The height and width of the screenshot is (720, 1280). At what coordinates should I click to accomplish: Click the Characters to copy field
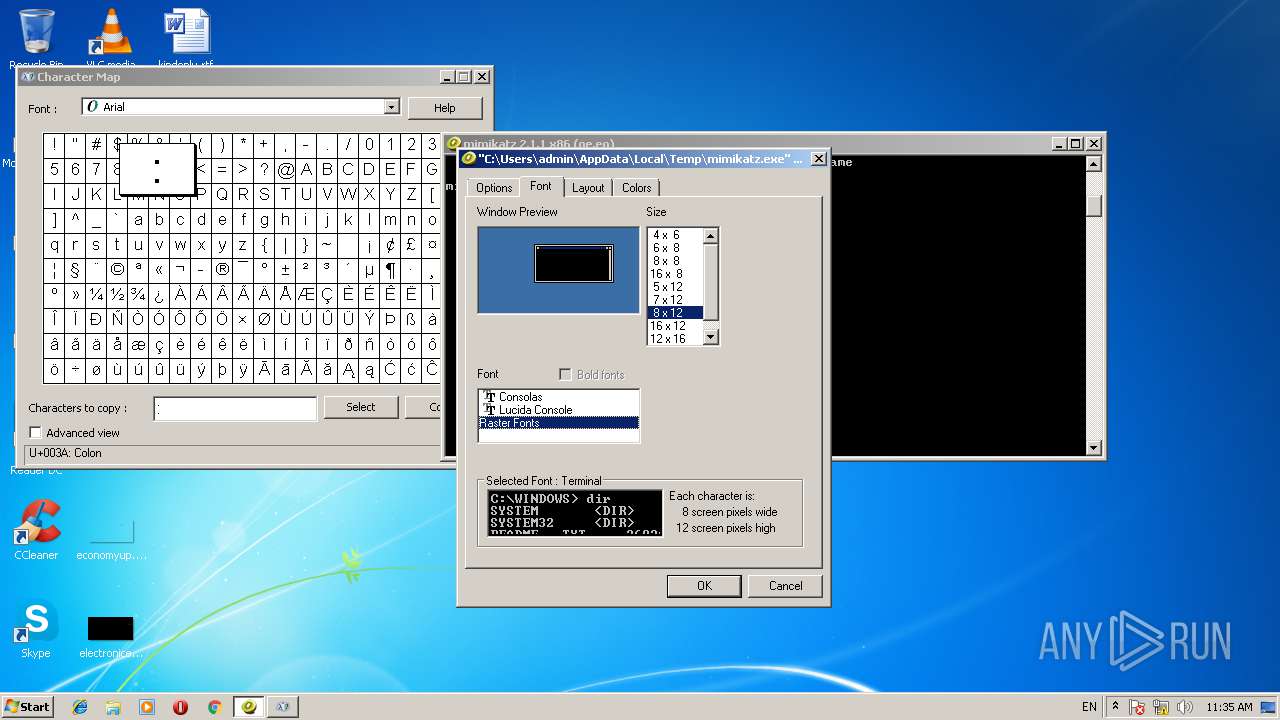coord(235,408)
